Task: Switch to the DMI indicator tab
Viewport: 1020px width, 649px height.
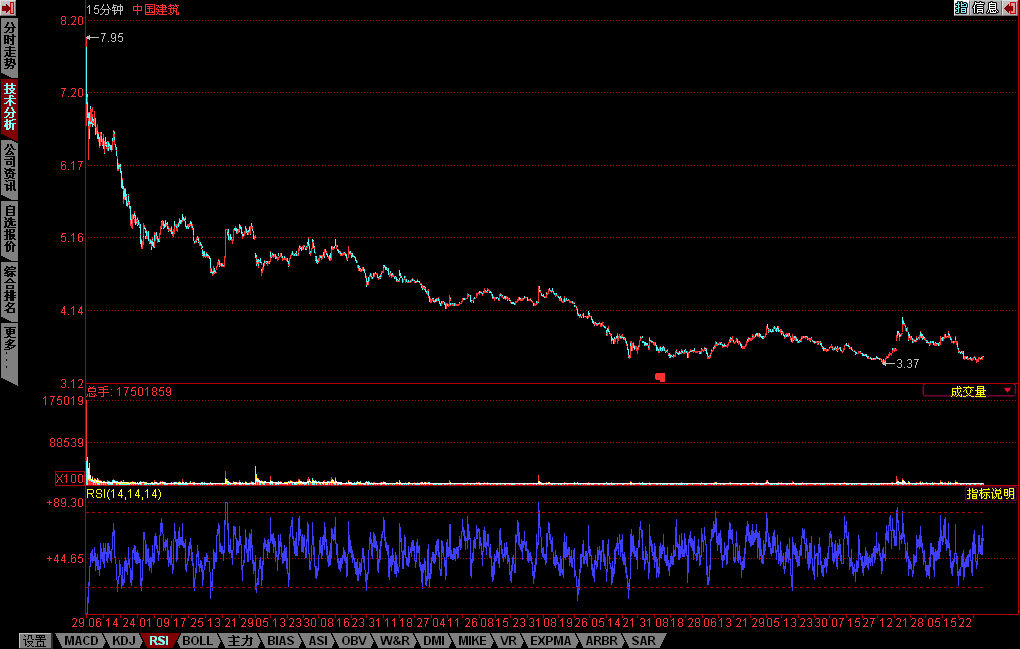Action: [x=434, y=641]
